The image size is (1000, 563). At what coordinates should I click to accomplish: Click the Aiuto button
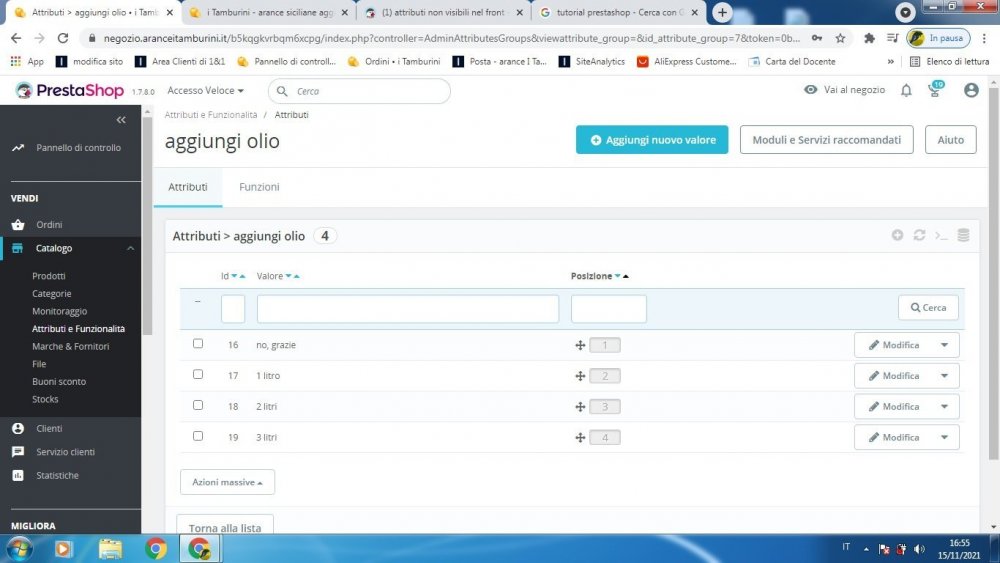click(950, 140)
